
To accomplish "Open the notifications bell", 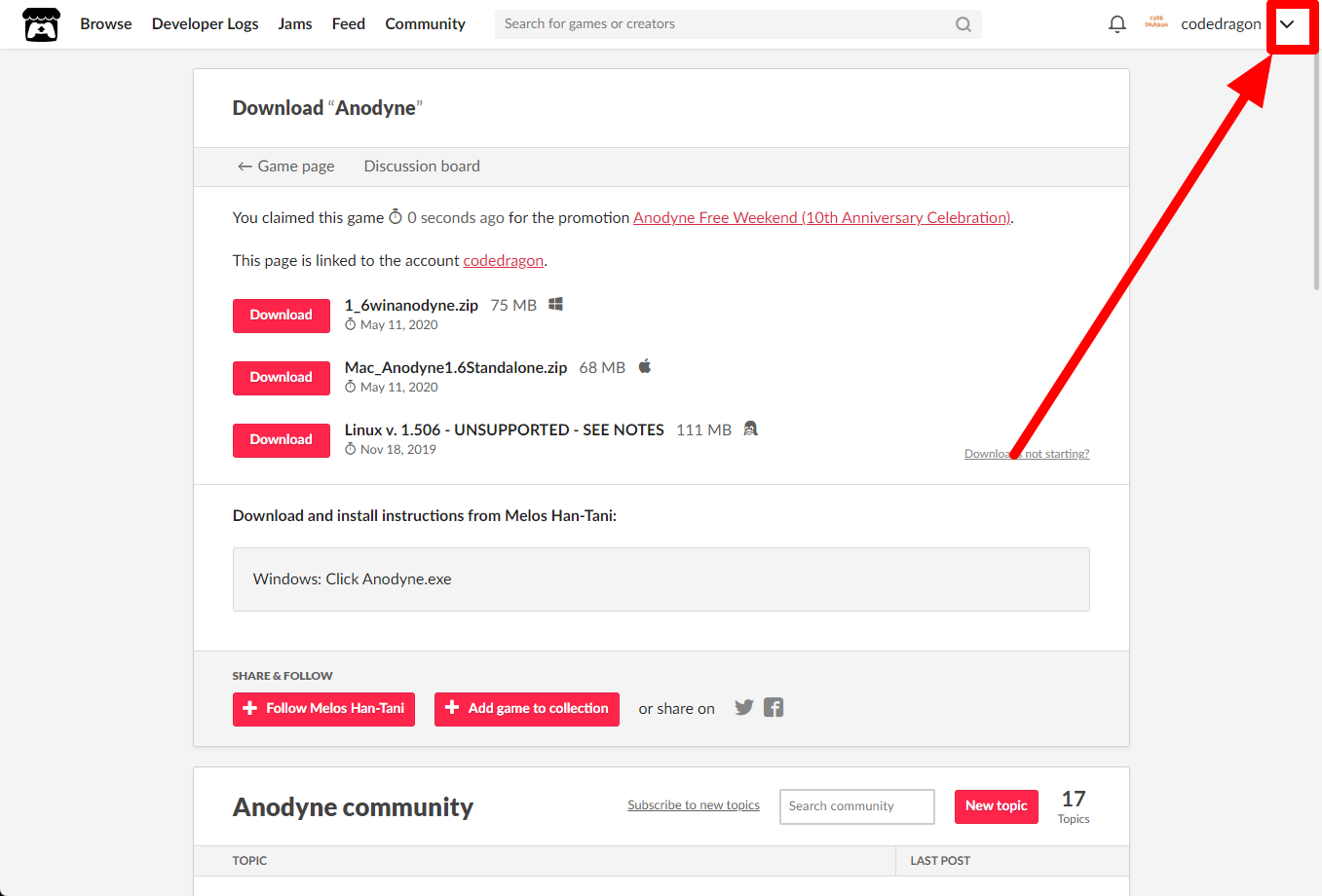I will [1117, 24].
